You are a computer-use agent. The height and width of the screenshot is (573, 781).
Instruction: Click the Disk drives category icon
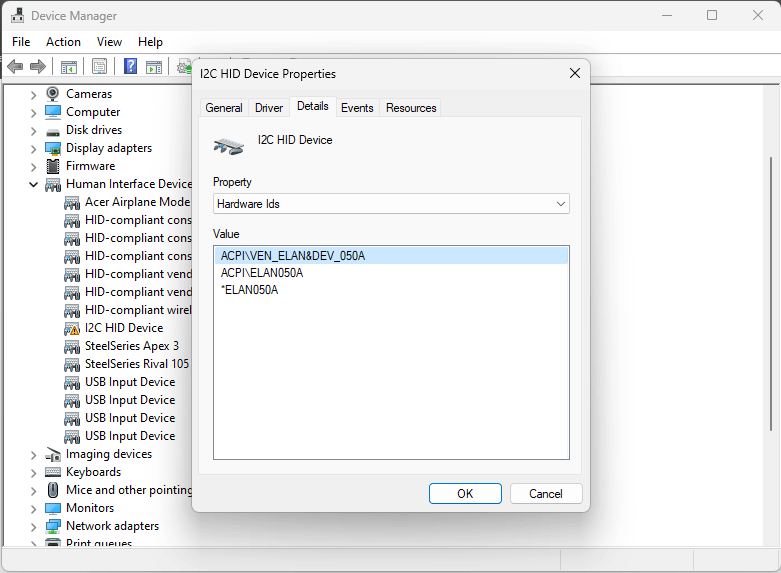click(x=53, y=132)
